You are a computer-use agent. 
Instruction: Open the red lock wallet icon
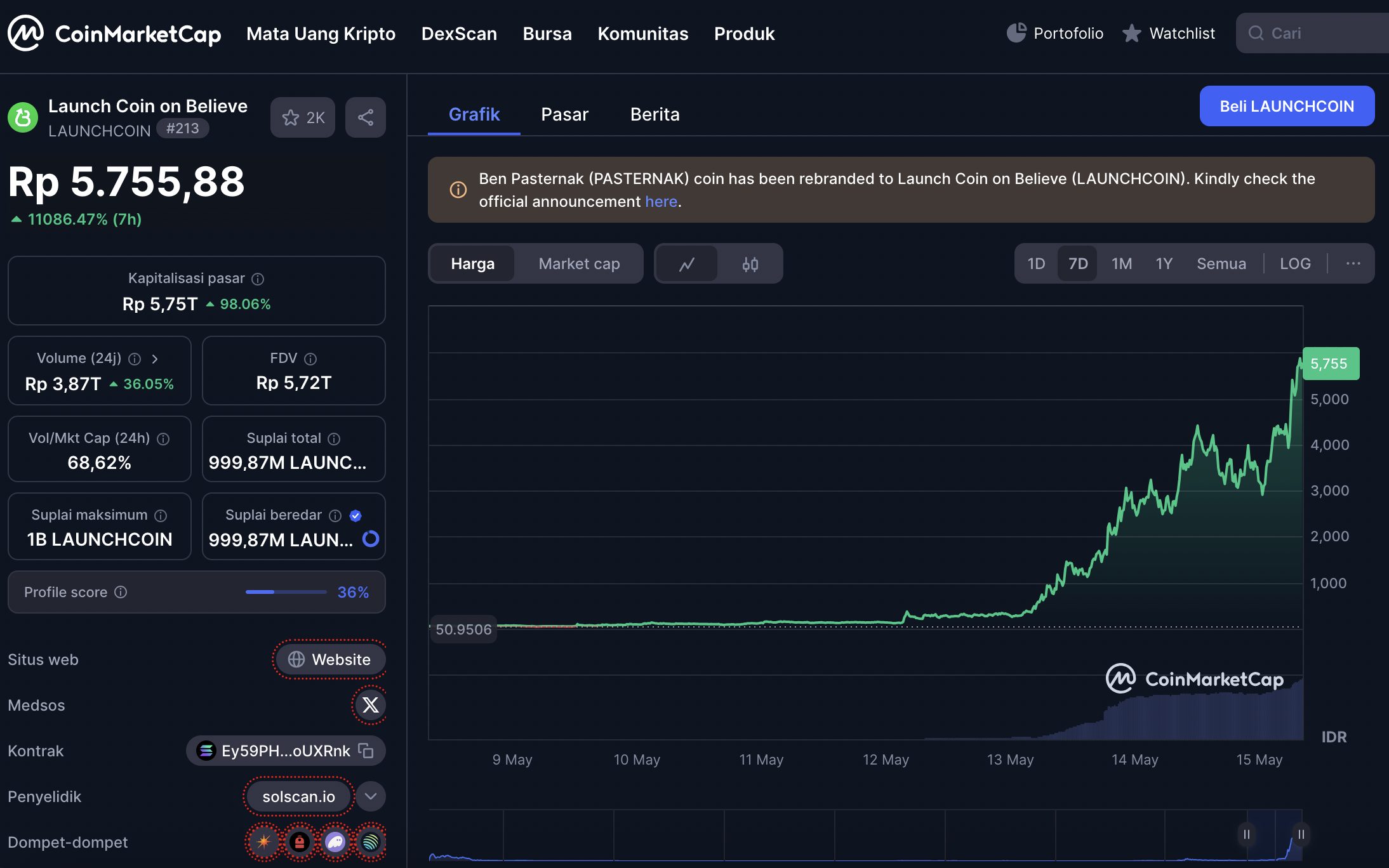coord(299,842)
